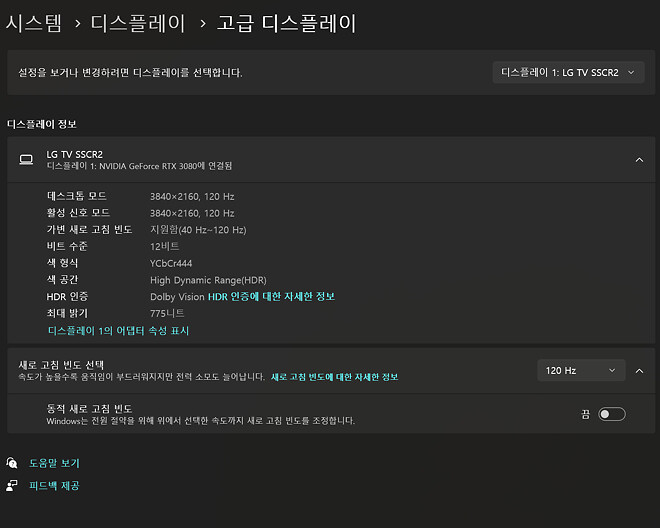Select the 12비트 bit depth value

tap(165, 246)
